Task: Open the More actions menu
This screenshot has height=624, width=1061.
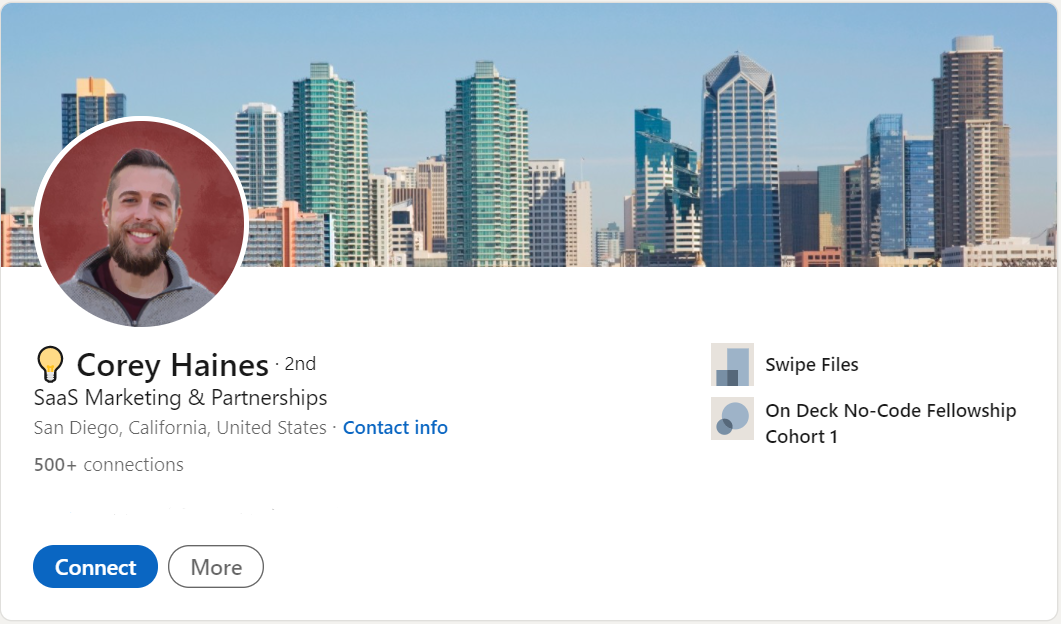Action: [215, 566]
